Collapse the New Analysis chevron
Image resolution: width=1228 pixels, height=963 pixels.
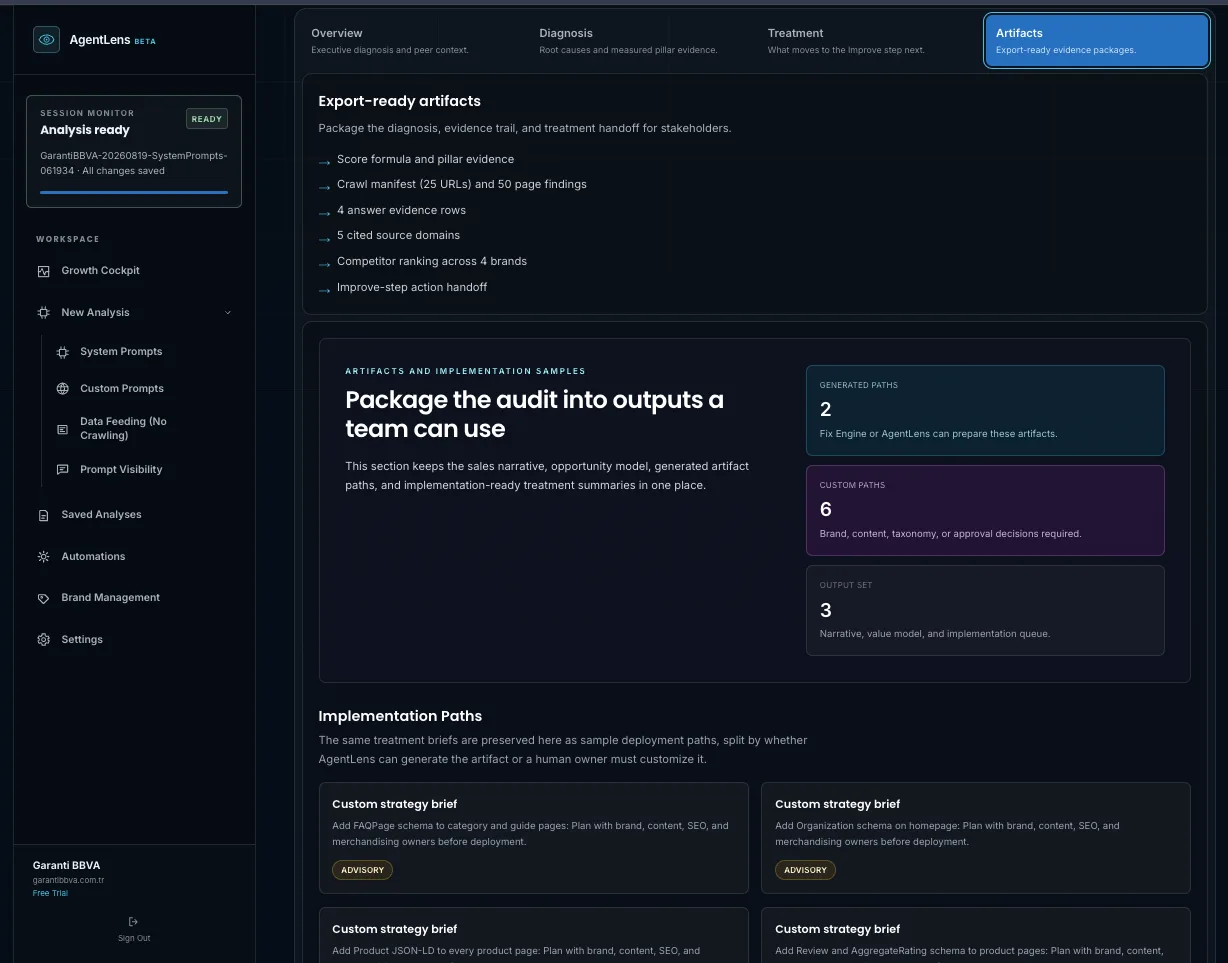point(228,313)
